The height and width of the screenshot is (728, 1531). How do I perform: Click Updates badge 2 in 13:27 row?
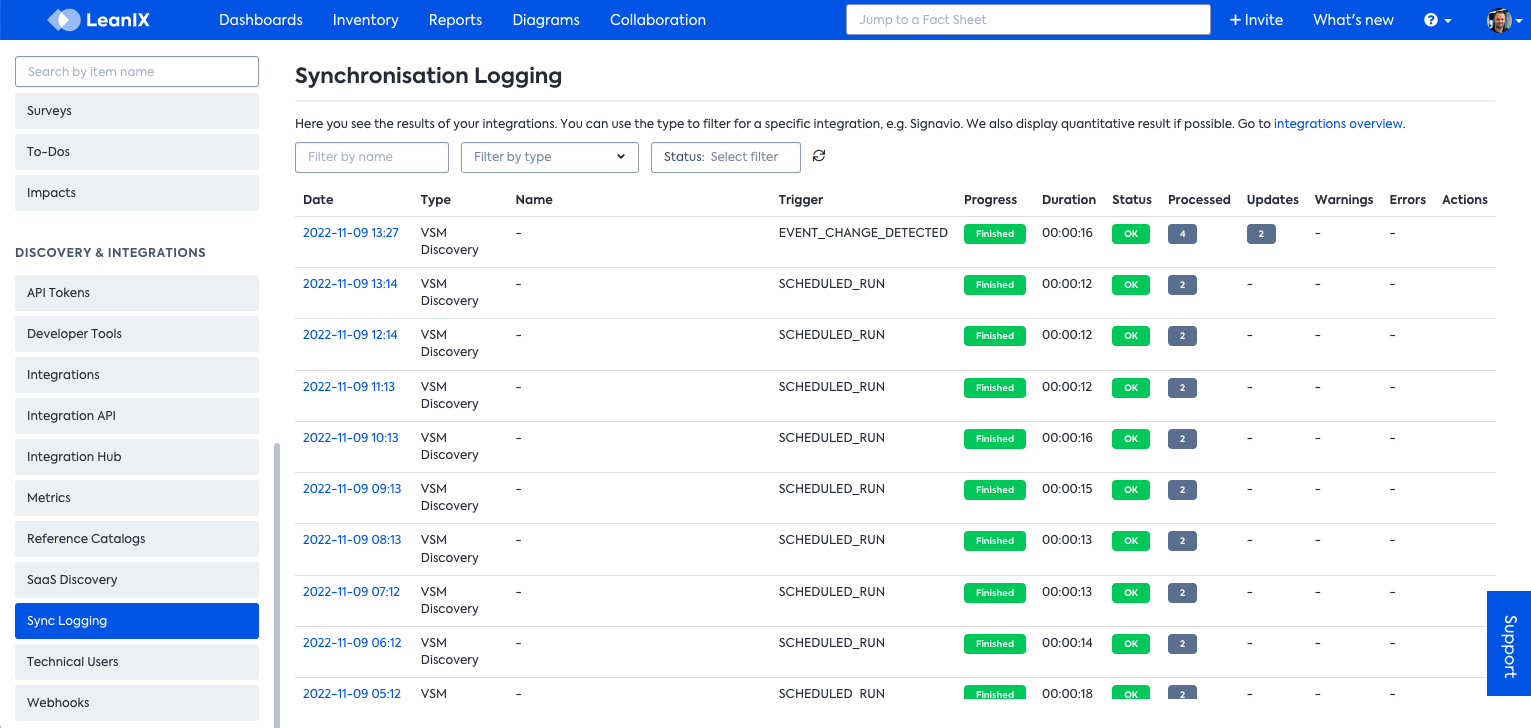(1261, 234)
